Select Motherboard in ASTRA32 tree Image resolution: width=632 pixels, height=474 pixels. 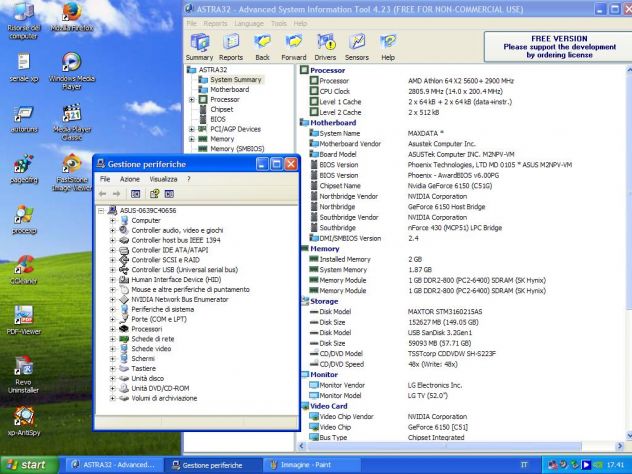229,89
